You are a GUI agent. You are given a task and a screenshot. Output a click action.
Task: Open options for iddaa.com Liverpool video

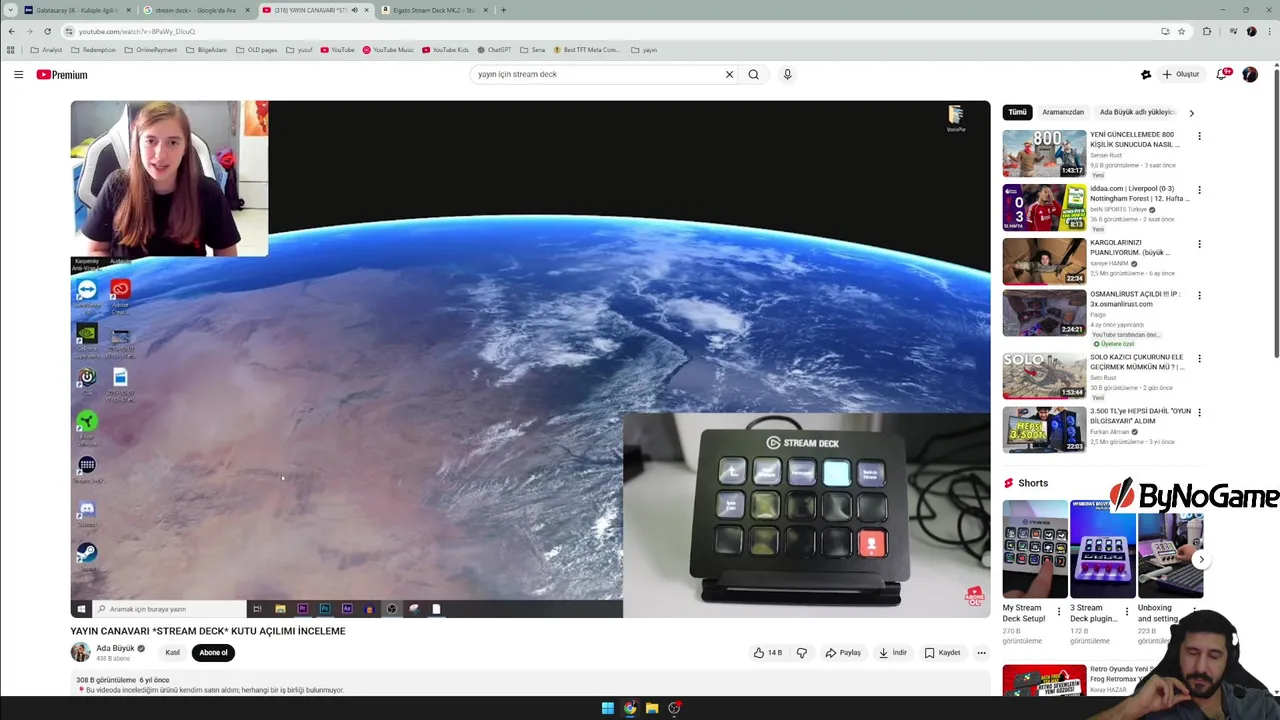tap(1199, 190)
